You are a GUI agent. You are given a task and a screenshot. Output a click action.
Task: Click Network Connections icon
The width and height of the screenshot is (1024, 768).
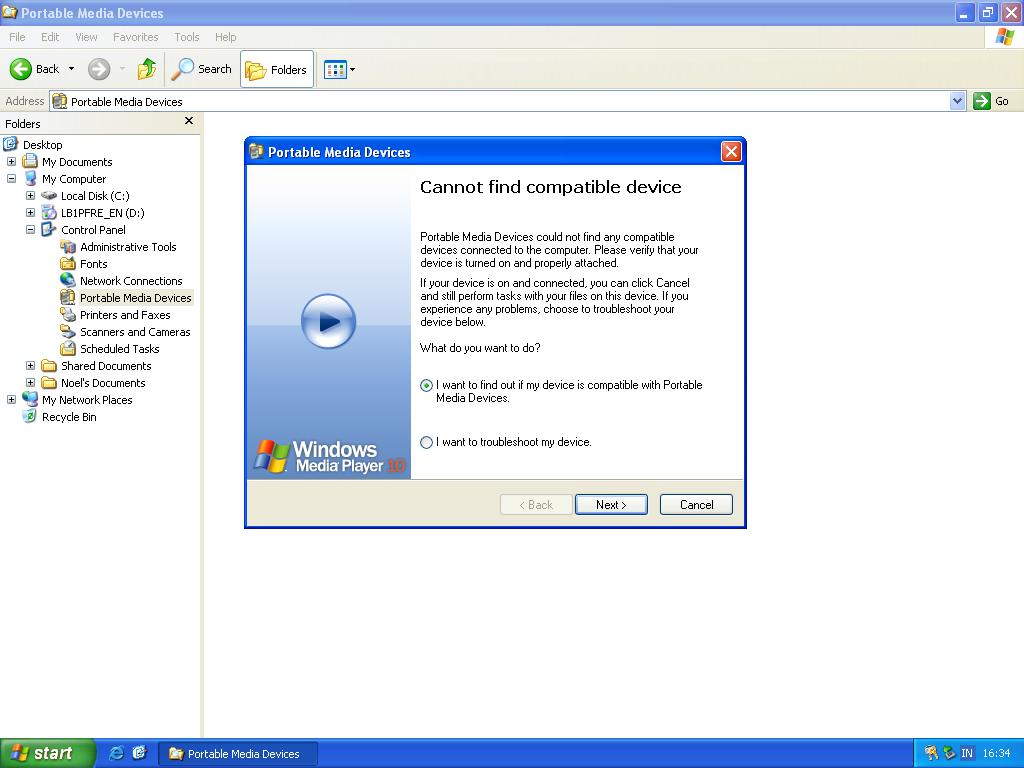click(68, 280)
